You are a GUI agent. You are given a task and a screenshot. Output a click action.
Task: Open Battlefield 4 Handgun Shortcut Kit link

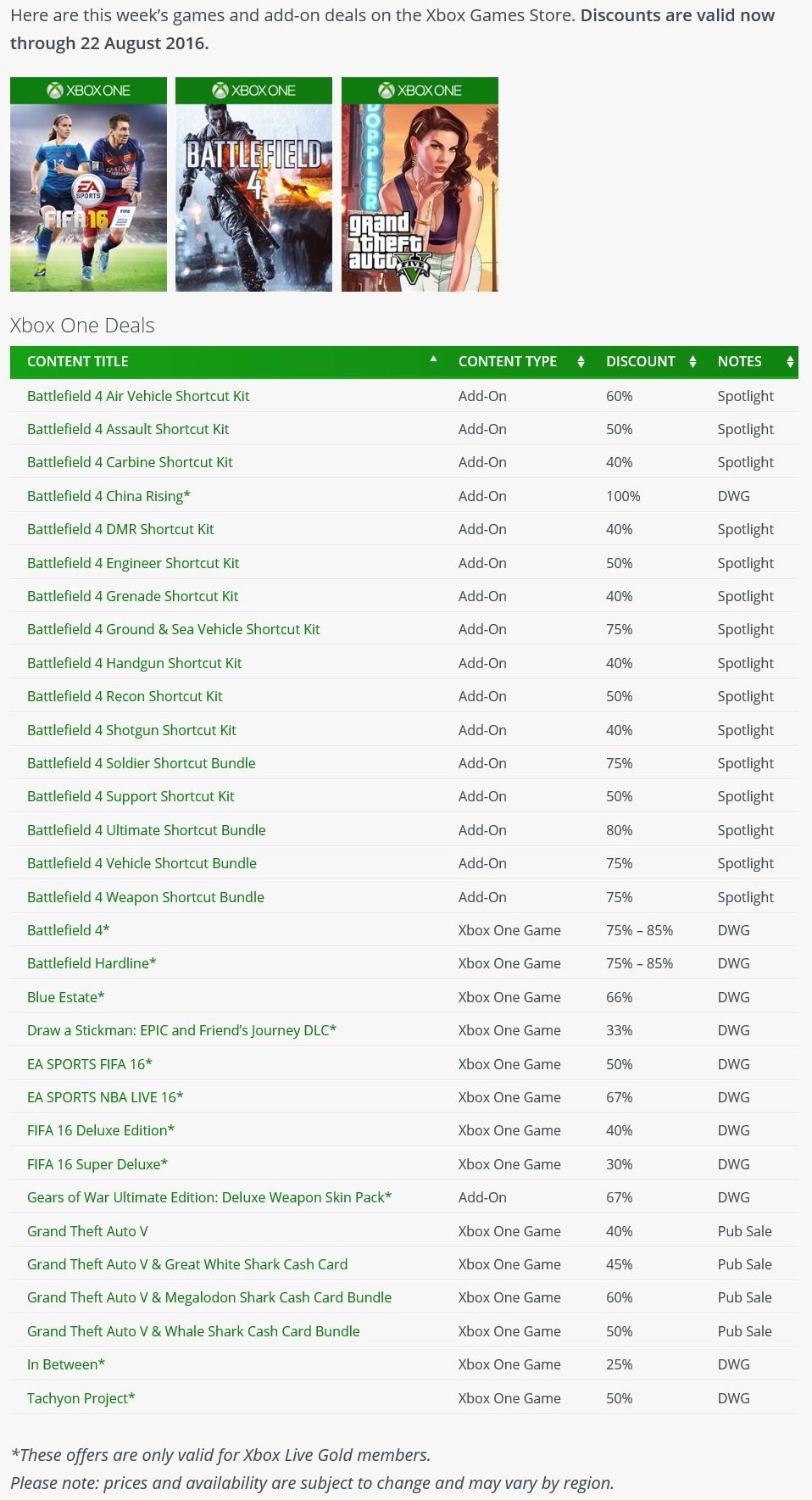pyautogui.click(x=134, y=663)
